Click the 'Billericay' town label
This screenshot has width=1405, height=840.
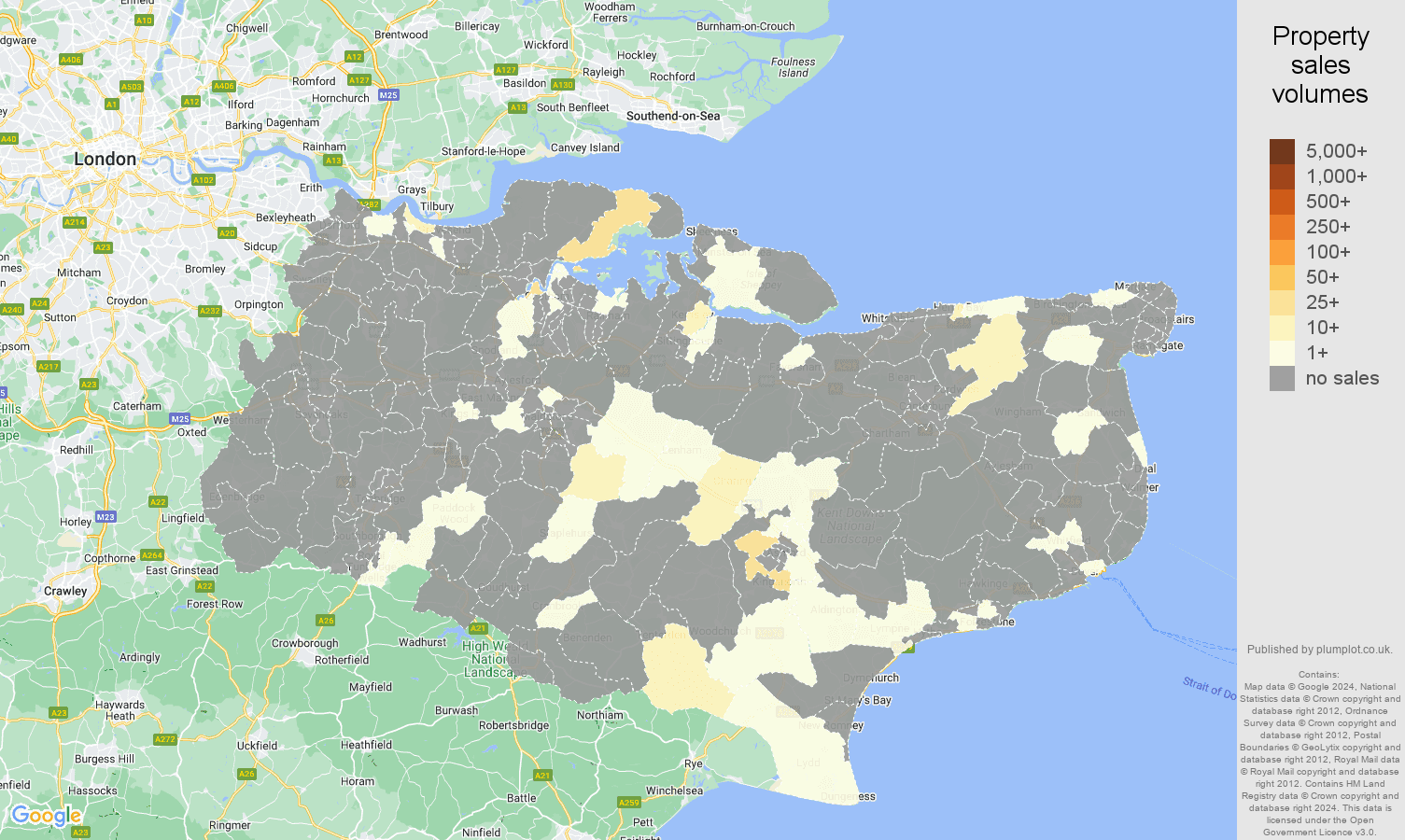(477, 26)
